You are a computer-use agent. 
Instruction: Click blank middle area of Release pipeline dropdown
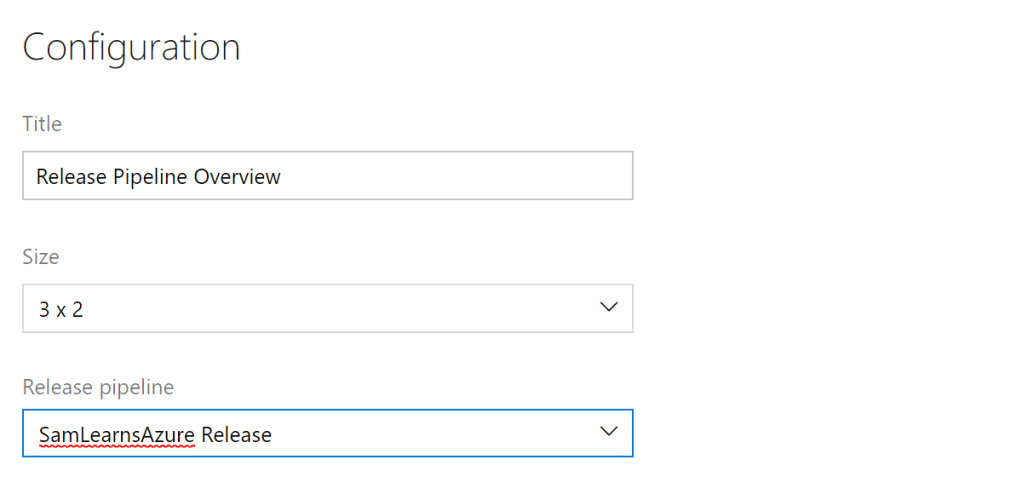[x=430, y=433]
